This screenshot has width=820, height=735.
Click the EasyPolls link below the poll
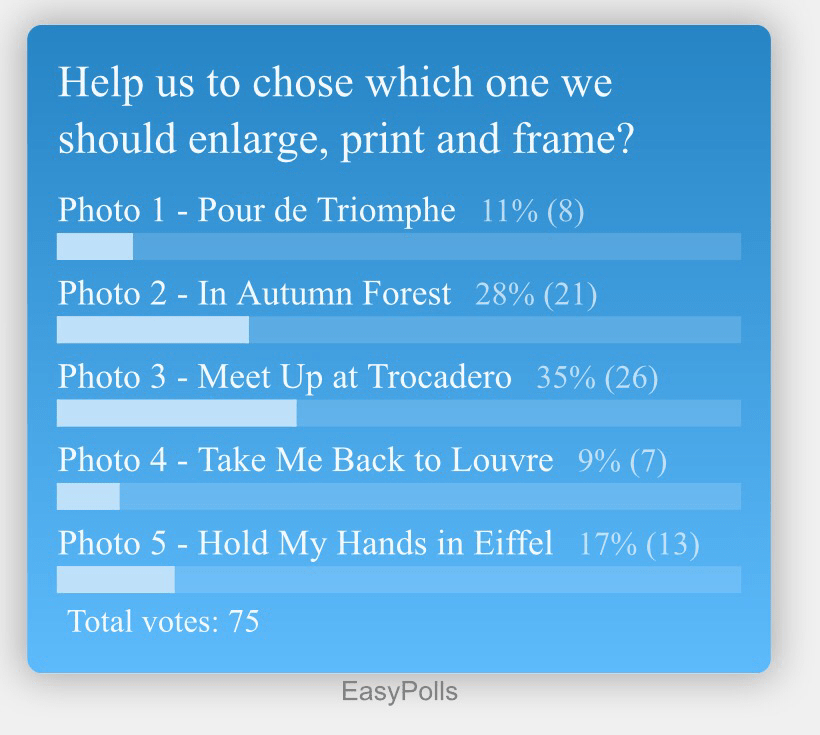[x=399, y=691]
